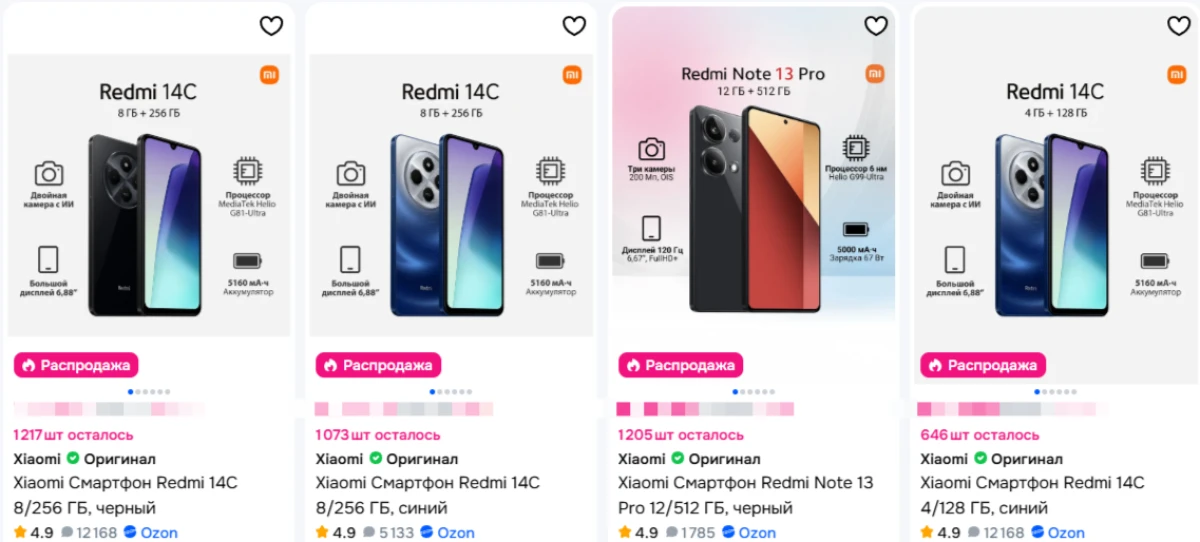Add black Redmi 14C 8/256 to favorites
Image resolution: width=1200 pixels, height=542 pixels.
pyautogui.click(x=271, y=26)
